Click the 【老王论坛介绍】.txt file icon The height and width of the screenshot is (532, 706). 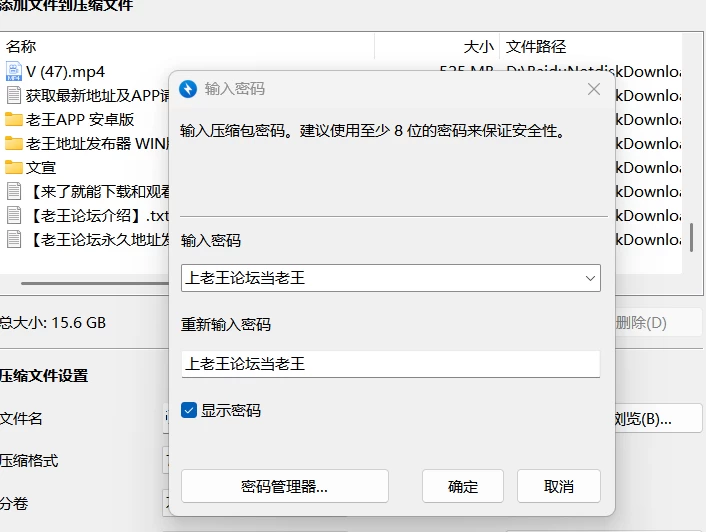point(14,215)
